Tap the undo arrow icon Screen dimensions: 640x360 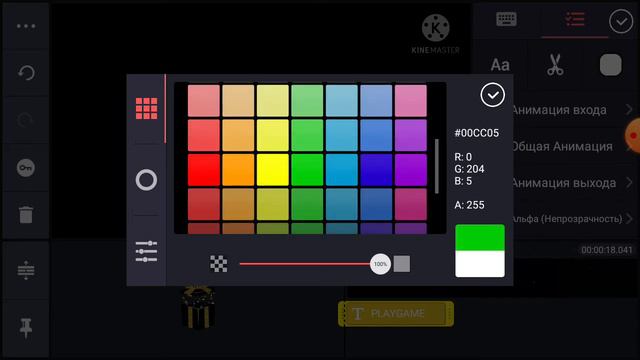coord(26,73)
